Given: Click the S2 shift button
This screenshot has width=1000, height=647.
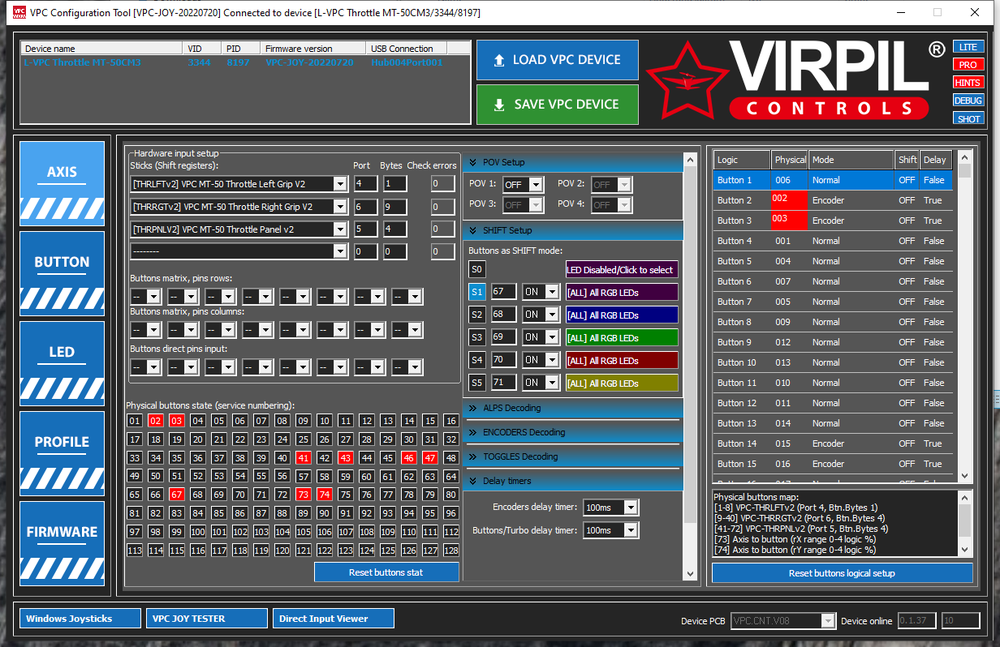Looking at the screenshot, I should coord(476,315).
